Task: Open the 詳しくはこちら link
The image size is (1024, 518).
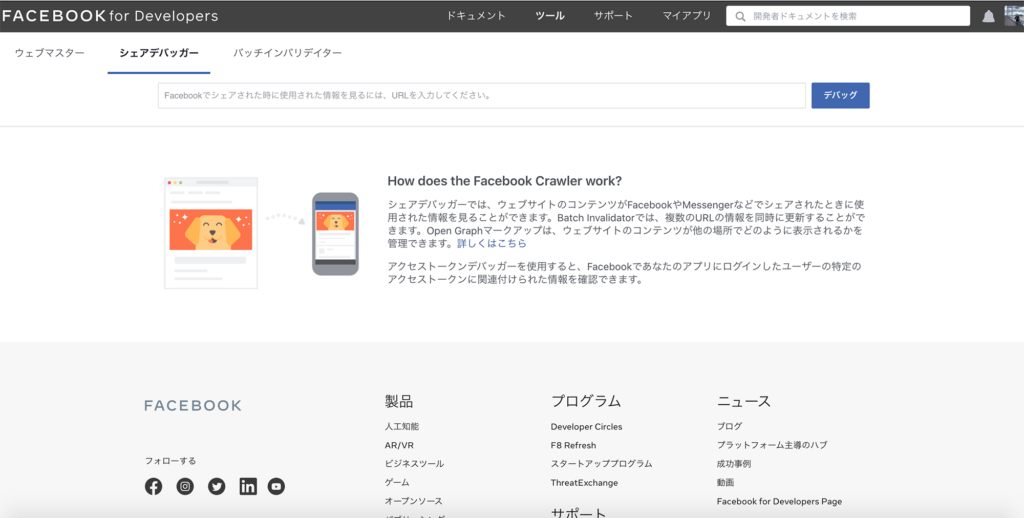Action: coord(492,244)
